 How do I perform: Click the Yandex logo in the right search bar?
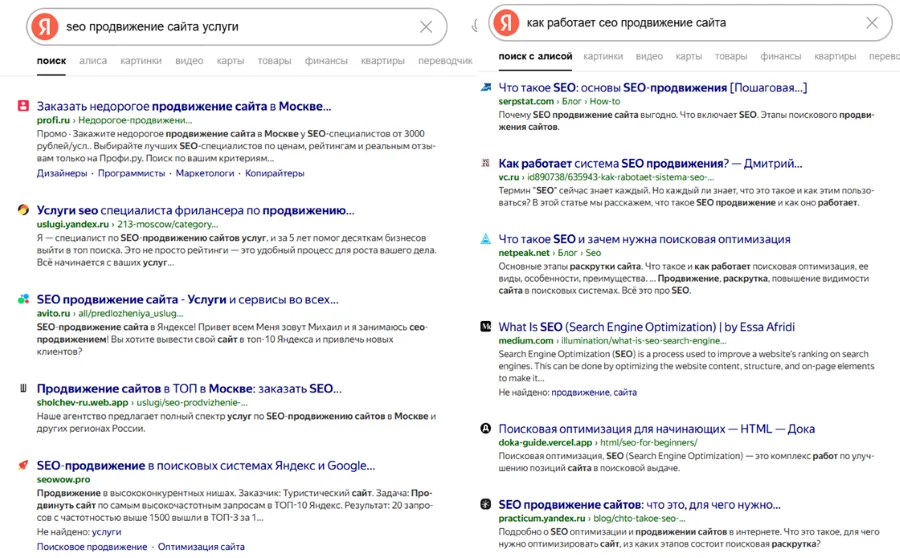click(x=506, y=23)
